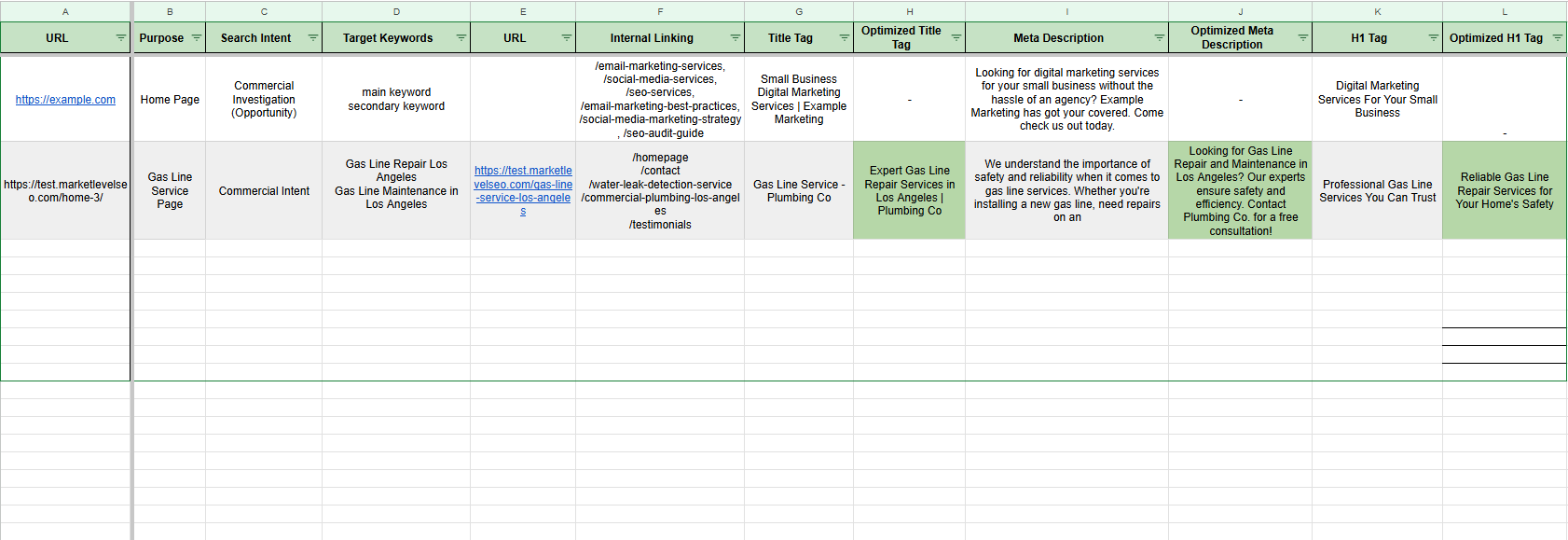Select green 'Expert Gas Line Repair Services' cell
This screenshot has width=1568, height=540.
[x=910, y=190]
